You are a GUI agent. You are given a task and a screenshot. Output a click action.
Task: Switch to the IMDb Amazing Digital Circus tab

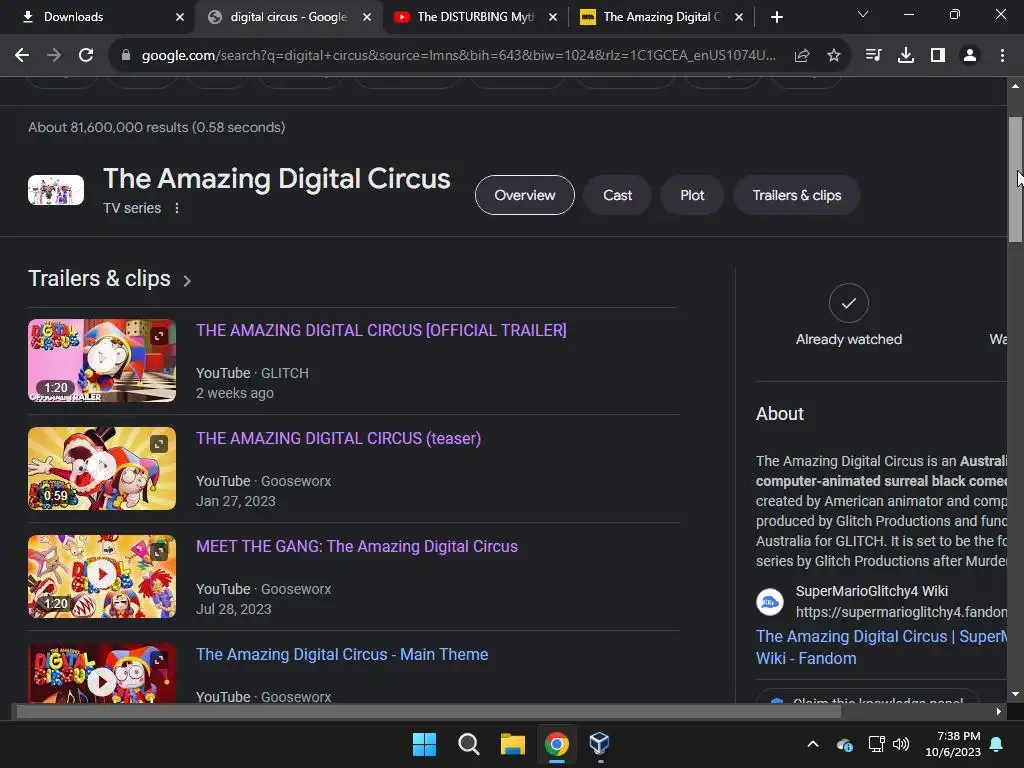661,17
